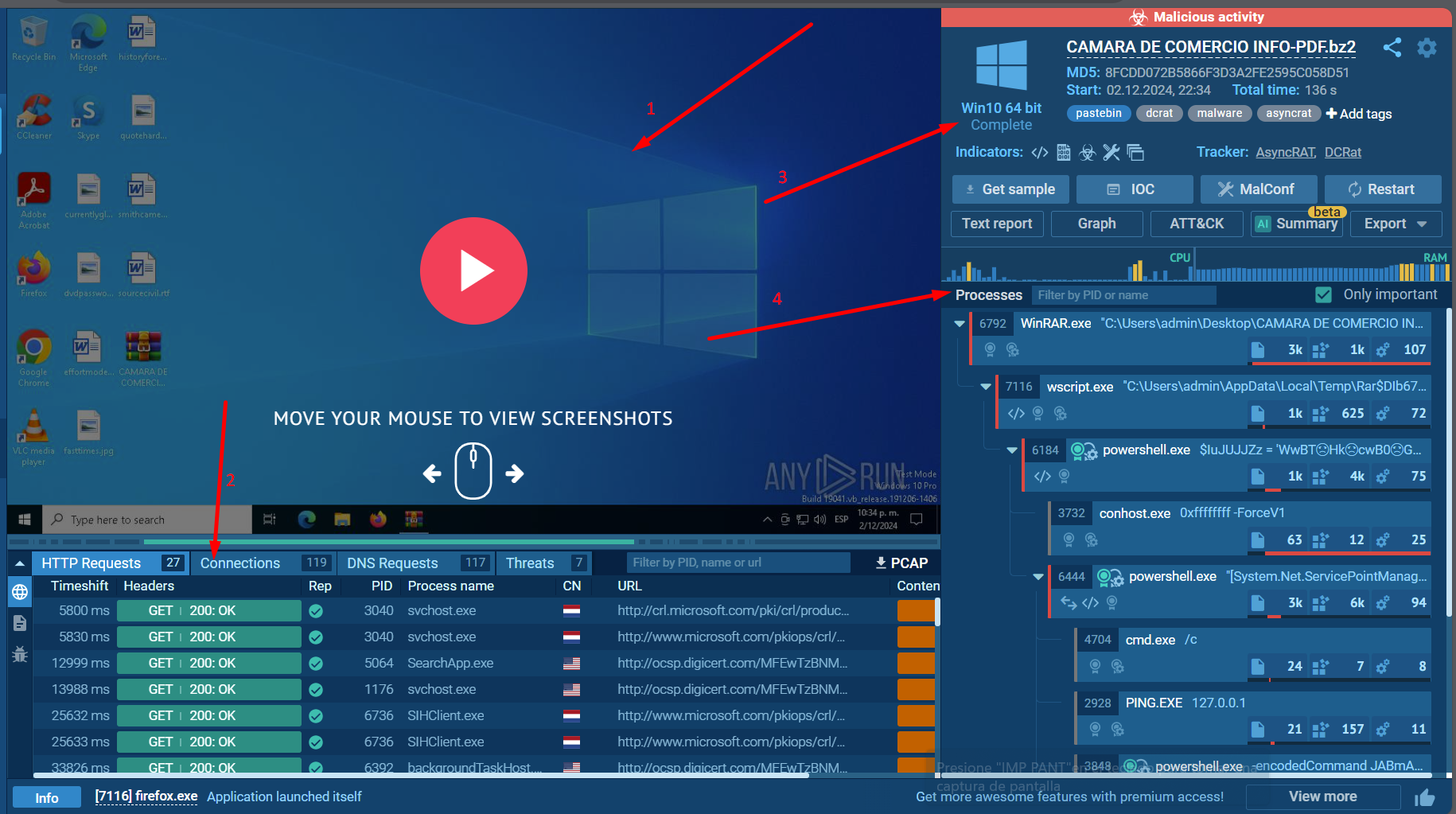
Task: Click the crl.microsoft.com URL row
Action: [x=733, y=610]
